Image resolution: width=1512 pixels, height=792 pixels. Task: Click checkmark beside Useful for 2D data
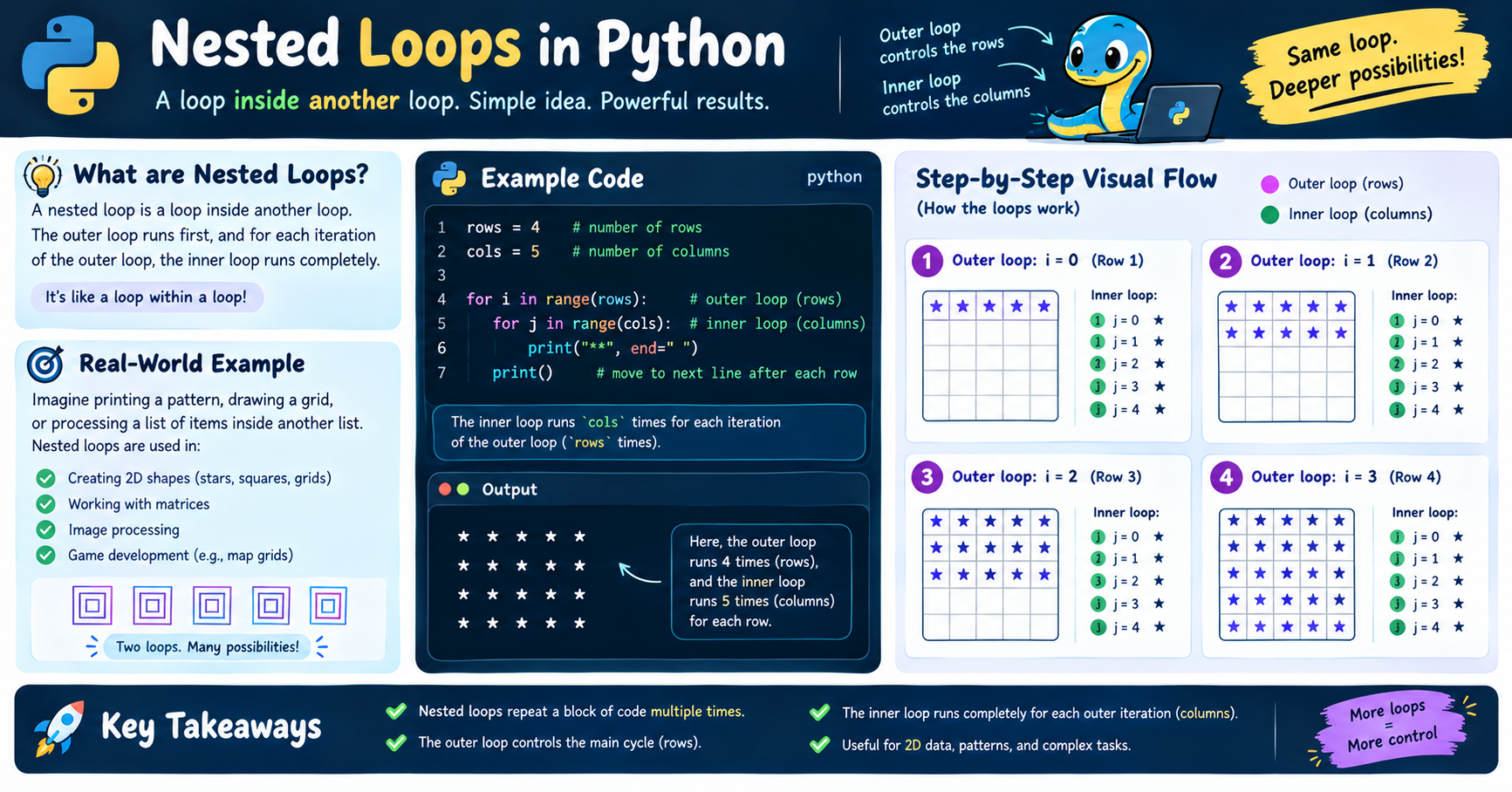pos(819,745)
